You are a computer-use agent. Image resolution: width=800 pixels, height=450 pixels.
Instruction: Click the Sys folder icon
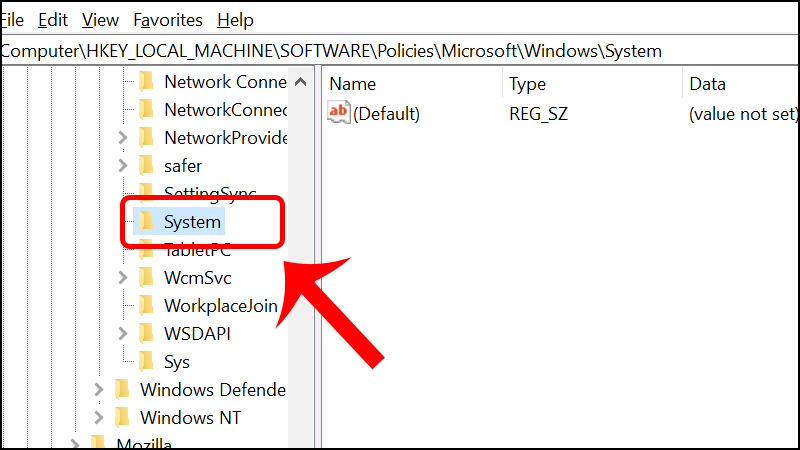tap(146, 361)
